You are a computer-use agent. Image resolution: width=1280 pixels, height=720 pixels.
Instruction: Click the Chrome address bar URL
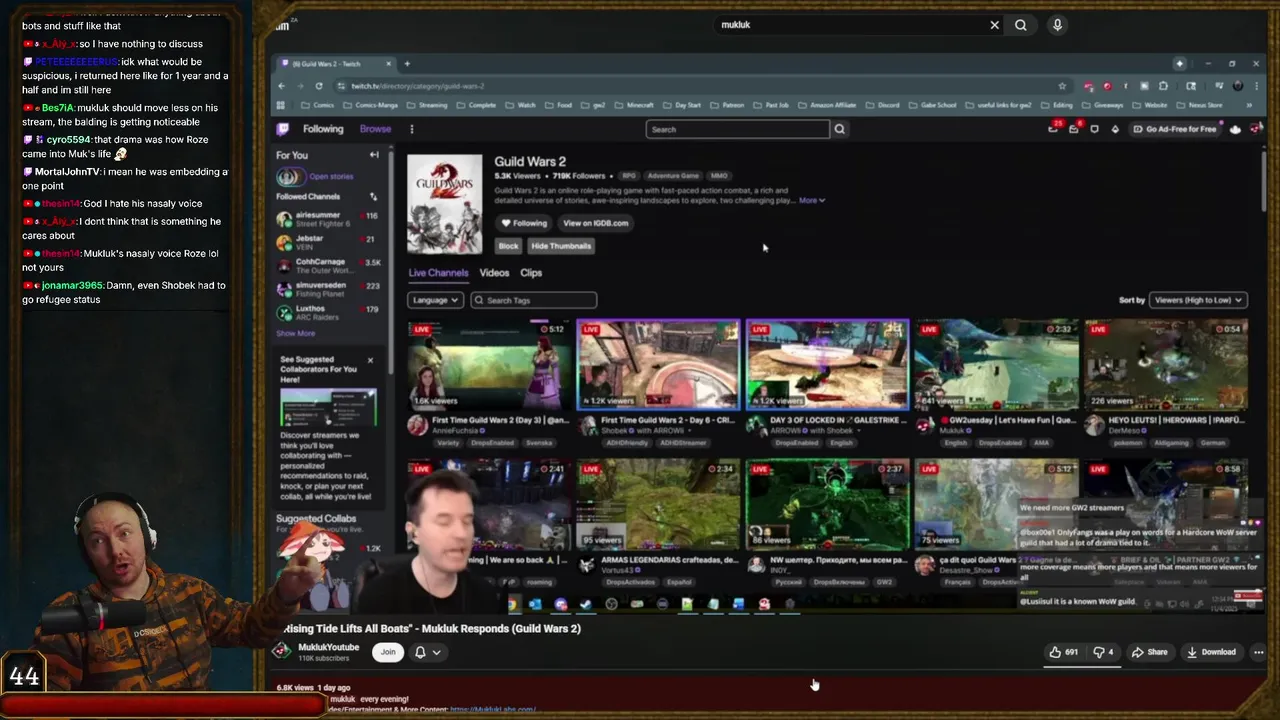[417, 86]
